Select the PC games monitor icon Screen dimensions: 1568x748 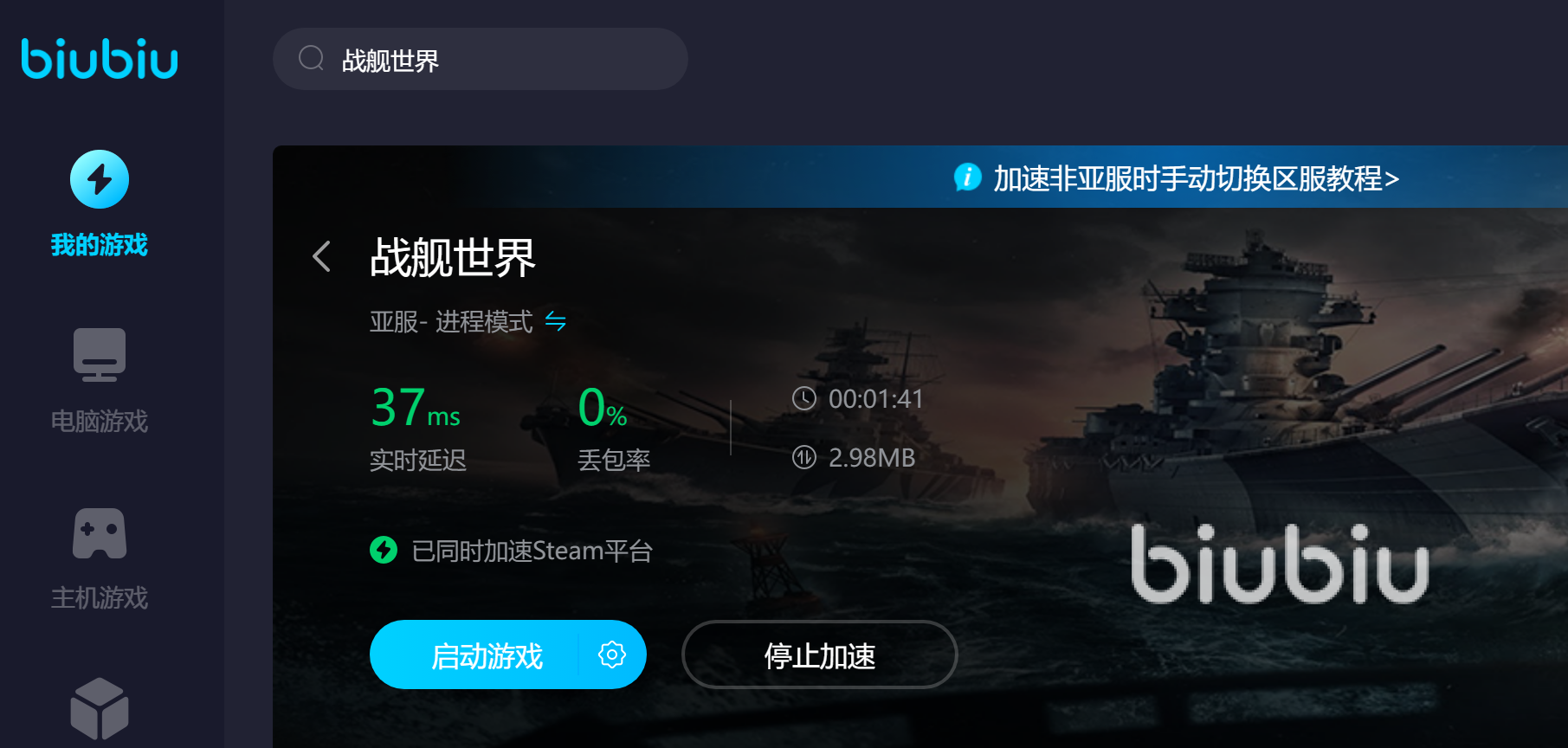(x=100, y=355)
